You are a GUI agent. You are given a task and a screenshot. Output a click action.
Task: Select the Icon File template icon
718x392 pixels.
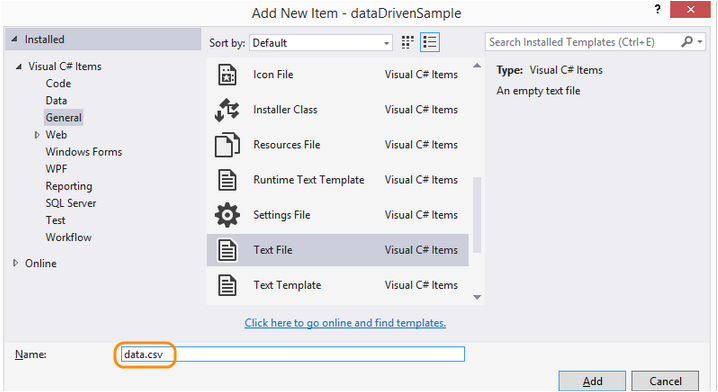227,75
